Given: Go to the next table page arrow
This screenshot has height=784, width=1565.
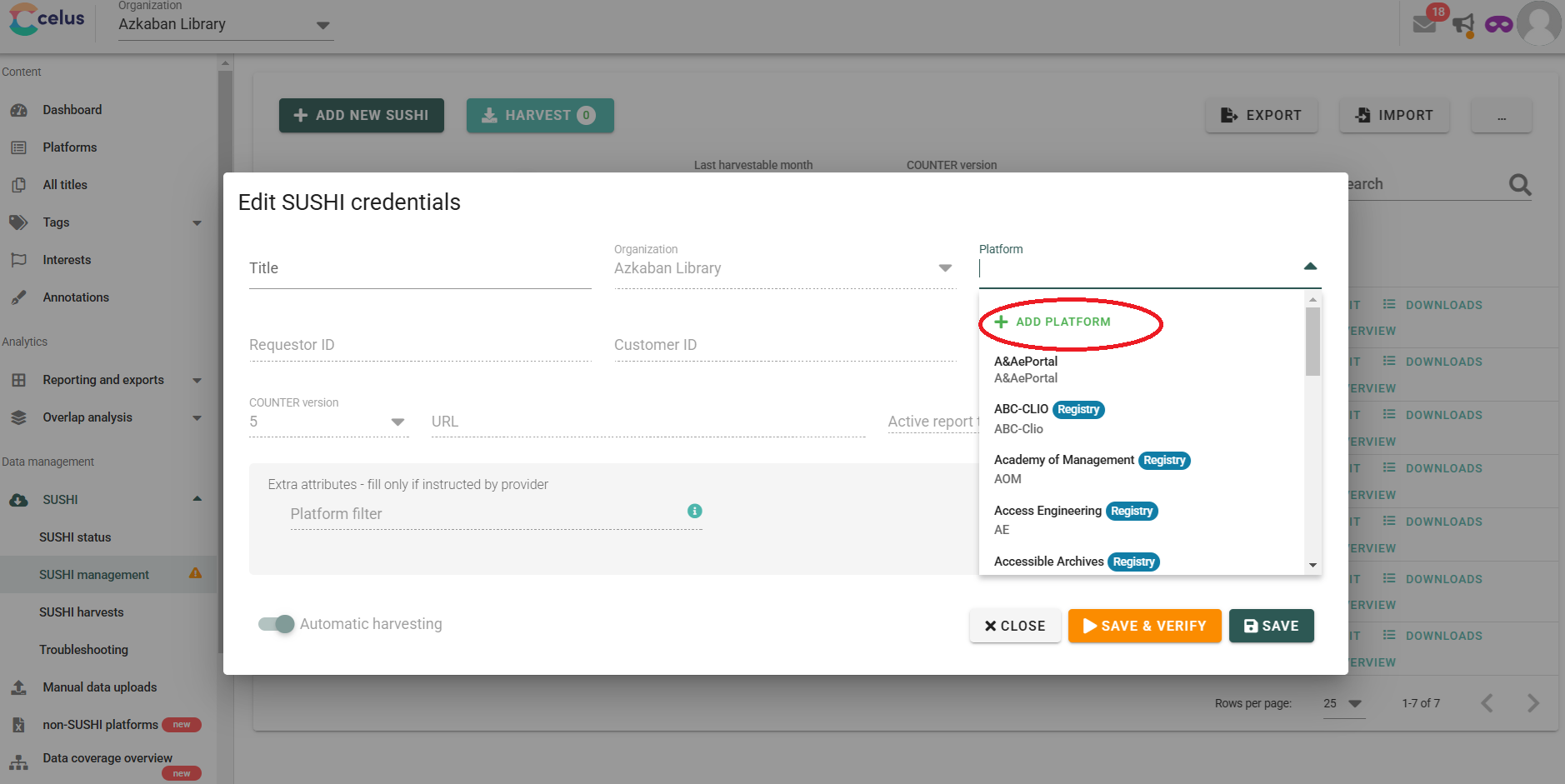Looking at the screenshot, I should tap(1533, 703).
